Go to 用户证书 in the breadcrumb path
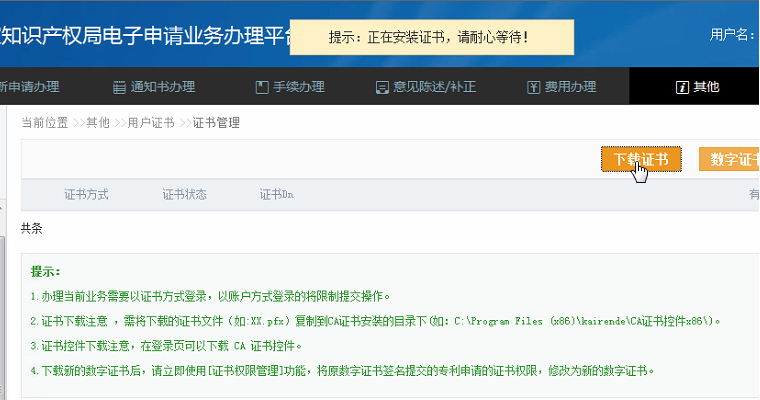Screen dimensions: 760x400 [x=150, y=123]
